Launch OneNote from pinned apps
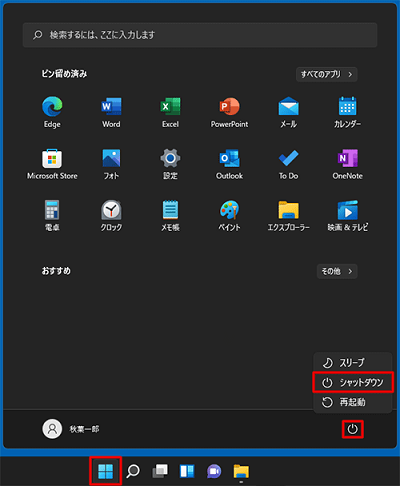 (x=347, y=164)
